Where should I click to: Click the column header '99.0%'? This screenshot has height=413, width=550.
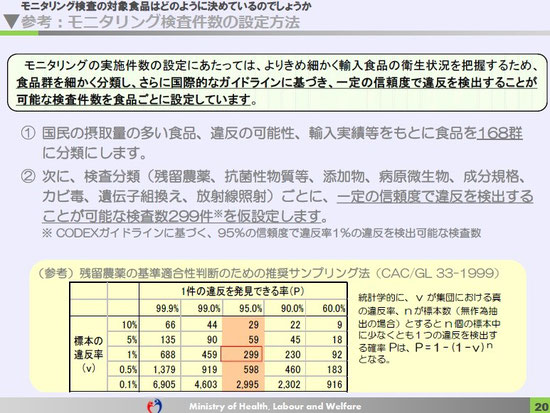[209, 308]
